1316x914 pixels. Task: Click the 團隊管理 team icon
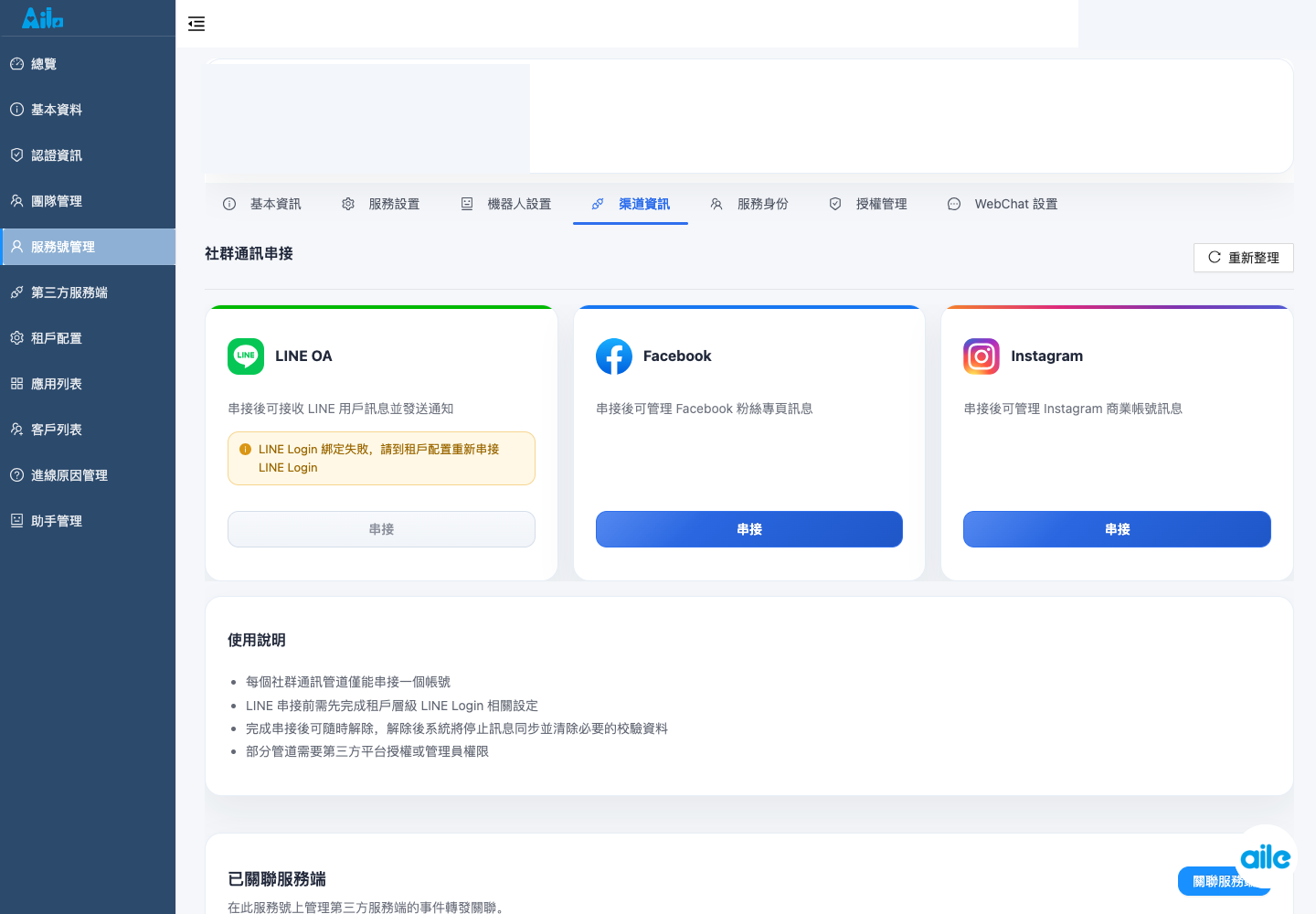tap(16, 201)
